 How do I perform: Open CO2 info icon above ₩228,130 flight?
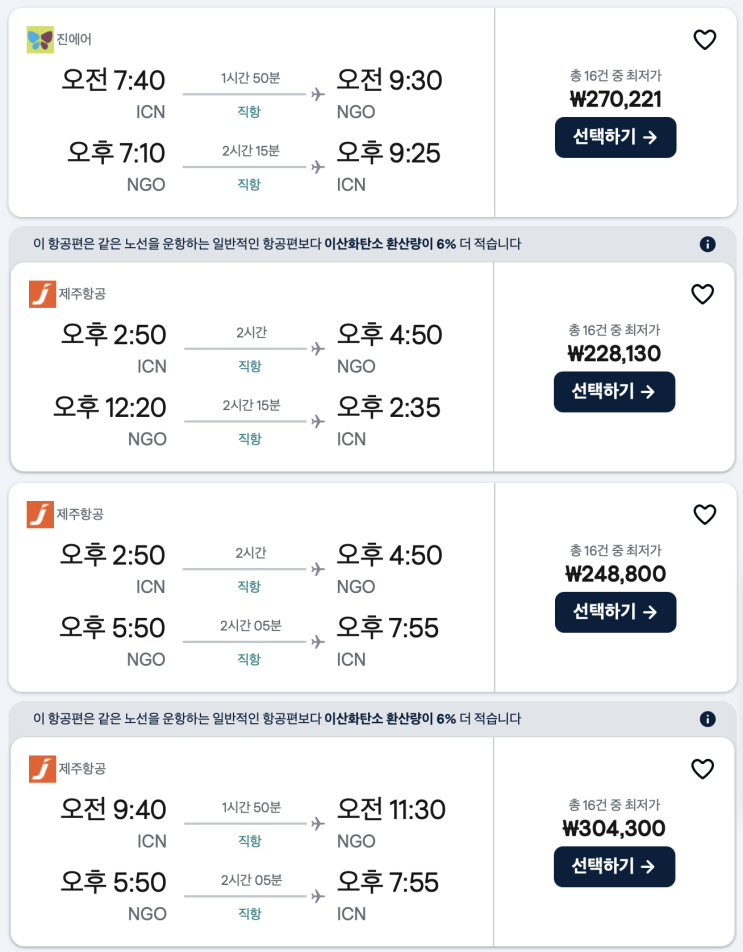(707, 244)
